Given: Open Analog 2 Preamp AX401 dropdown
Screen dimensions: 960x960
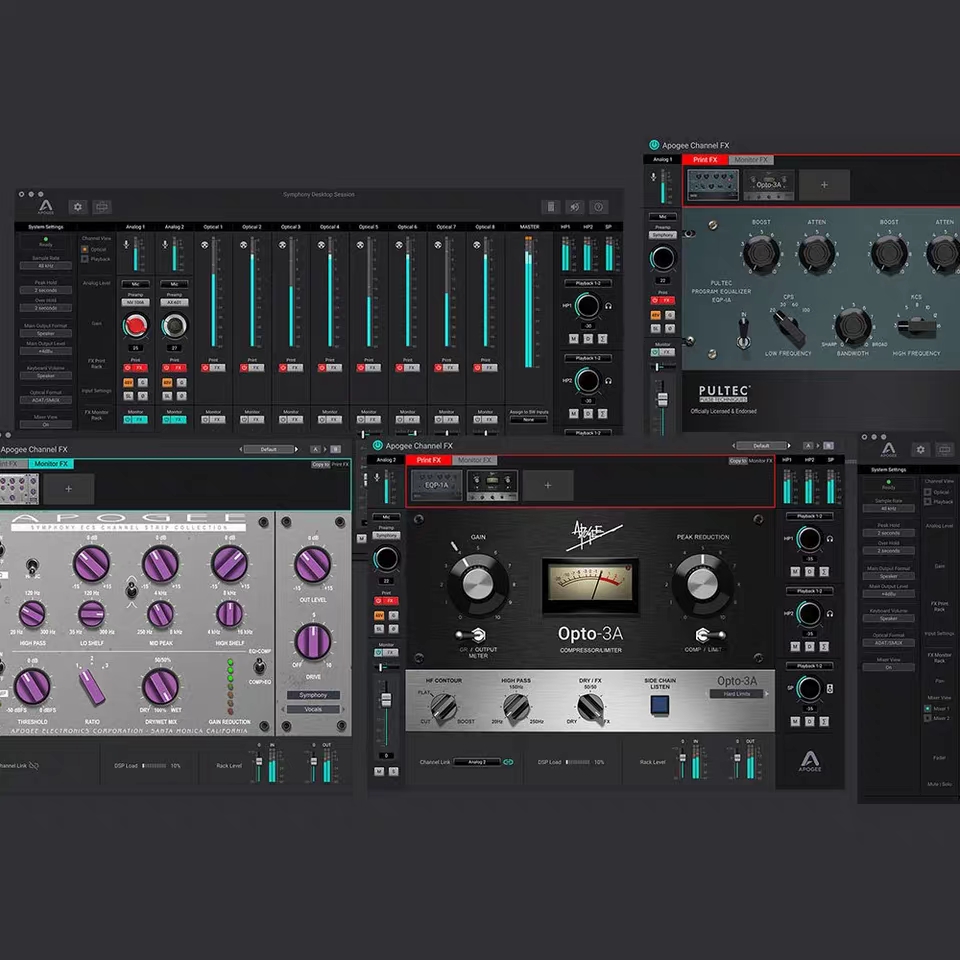Looking at the screenshot, I should click(x=174, y=302).
